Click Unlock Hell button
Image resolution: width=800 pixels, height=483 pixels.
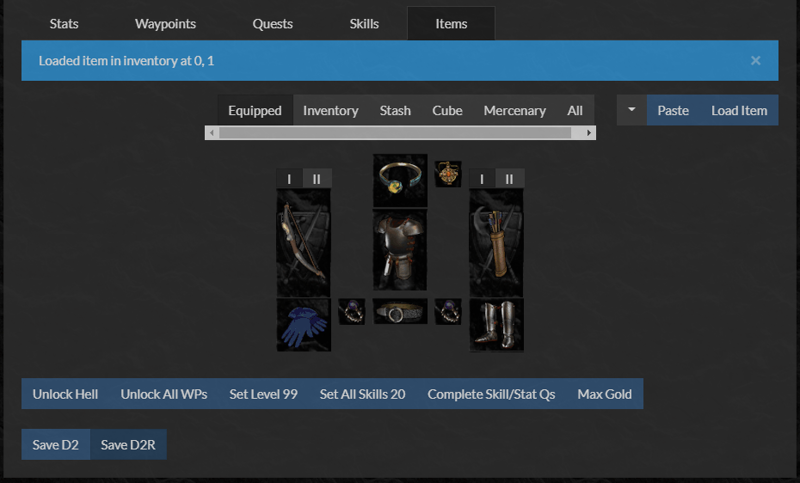(65, 394)
